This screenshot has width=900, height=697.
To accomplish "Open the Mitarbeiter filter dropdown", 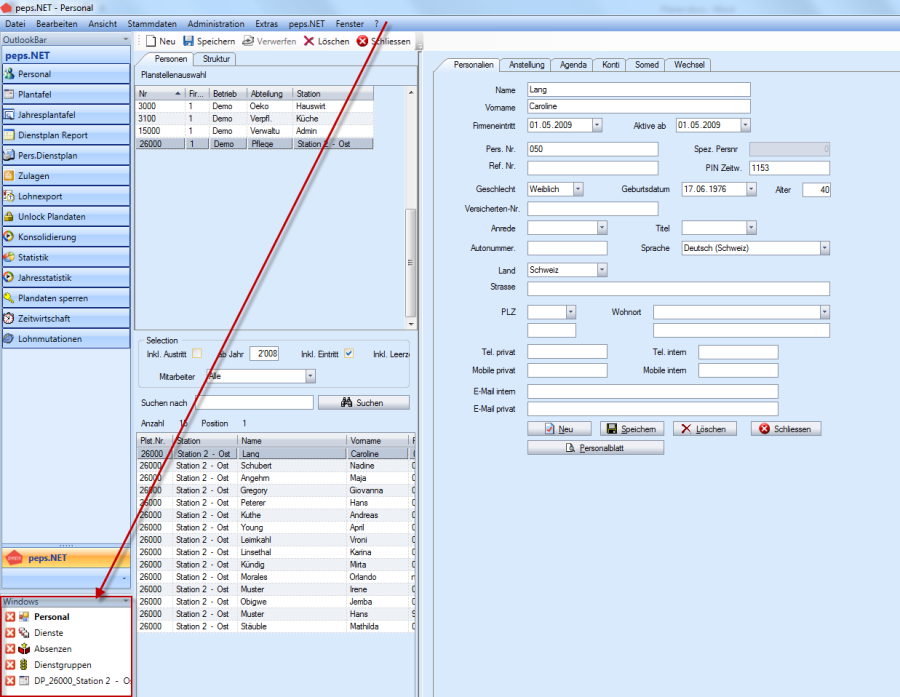I will pos(310,376).
